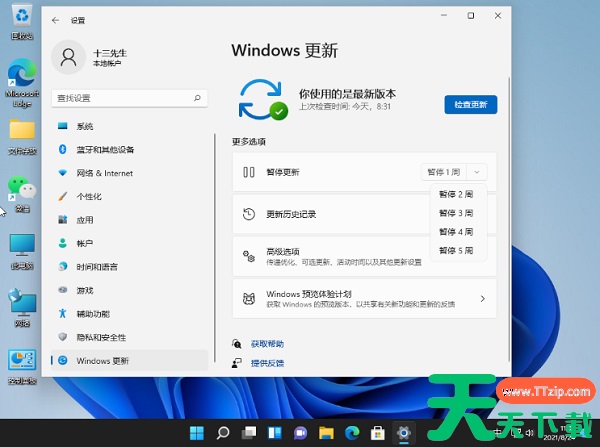Choose 暂停 3 周 from the list

tap(458, 213)
